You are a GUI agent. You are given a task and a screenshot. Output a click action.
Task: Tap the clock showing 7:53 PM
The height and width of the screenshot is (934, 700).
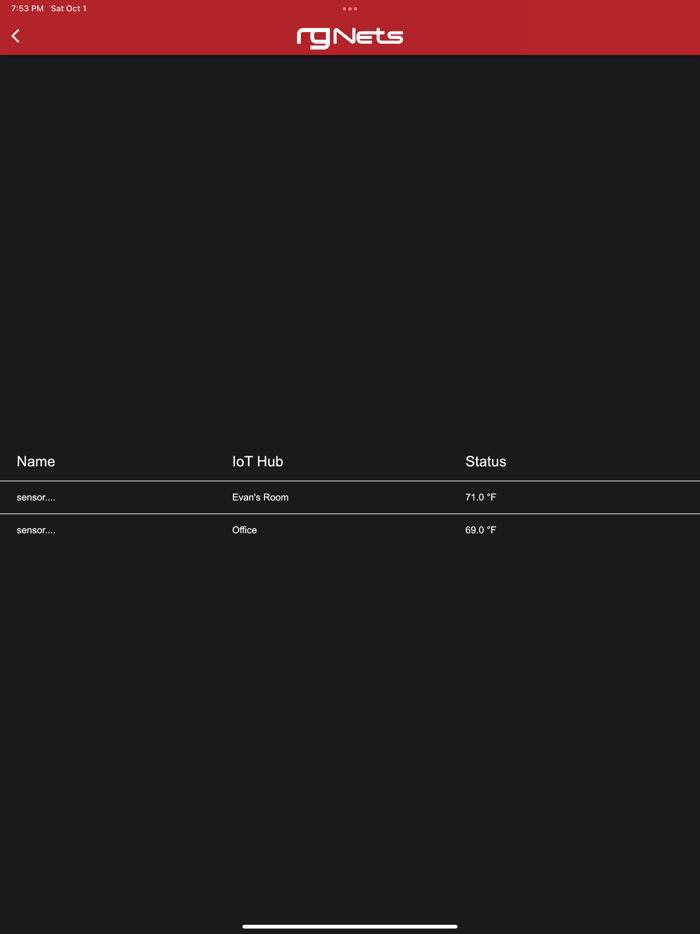point(21,8)
